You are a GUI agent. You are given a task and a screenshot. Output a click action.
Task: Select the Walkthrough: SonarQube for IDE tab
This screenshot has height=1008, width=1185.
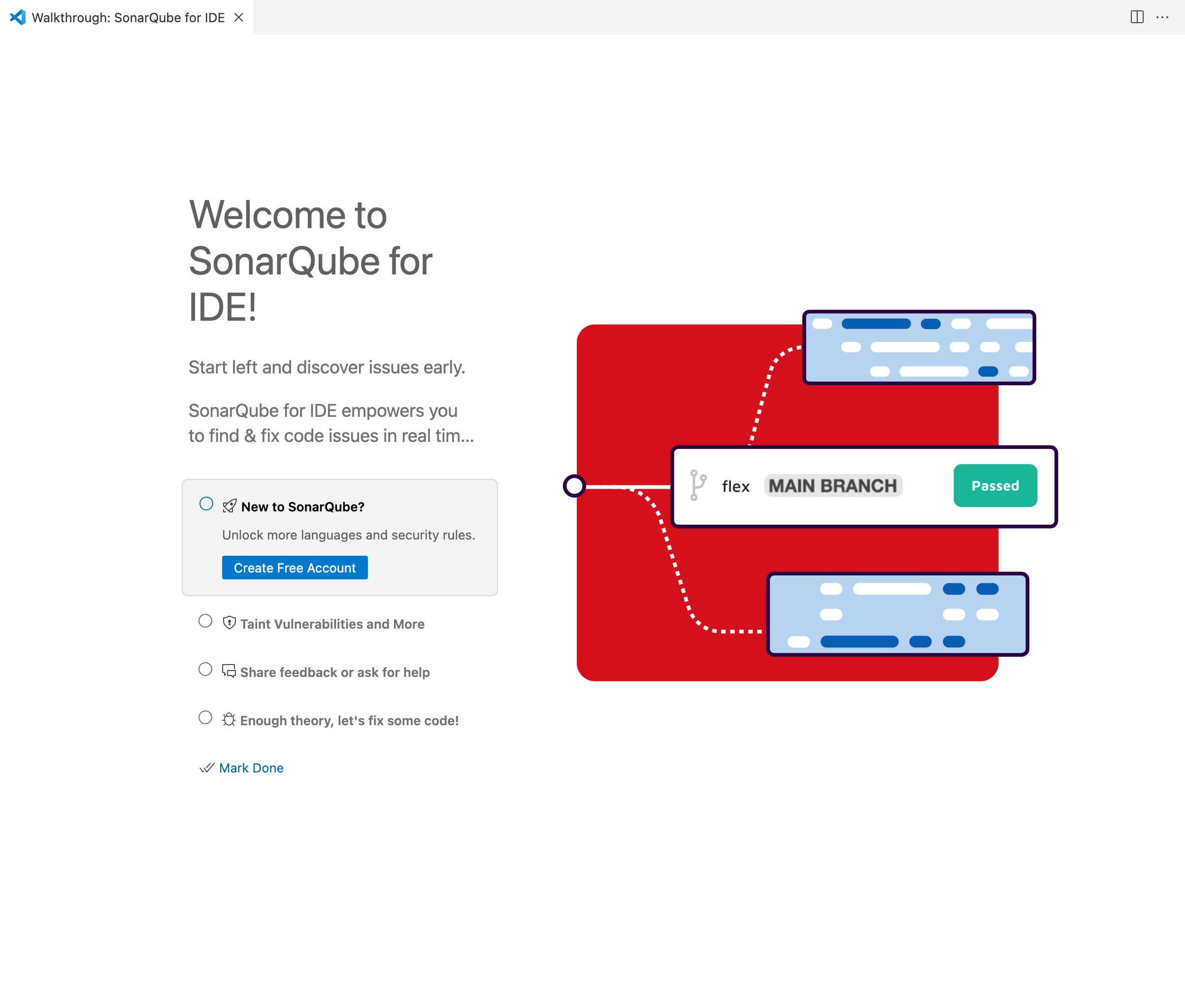[126, 17]
